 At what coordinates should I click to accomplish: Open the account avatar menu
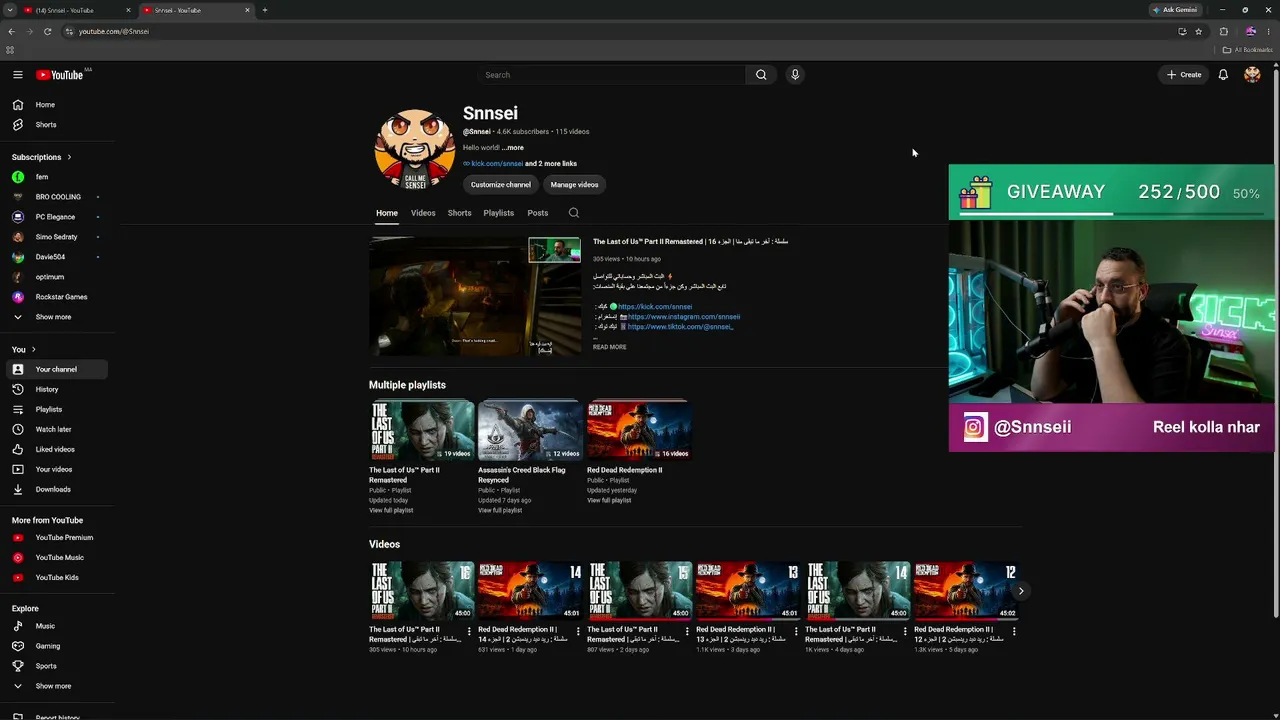(x=1252, y=75)
